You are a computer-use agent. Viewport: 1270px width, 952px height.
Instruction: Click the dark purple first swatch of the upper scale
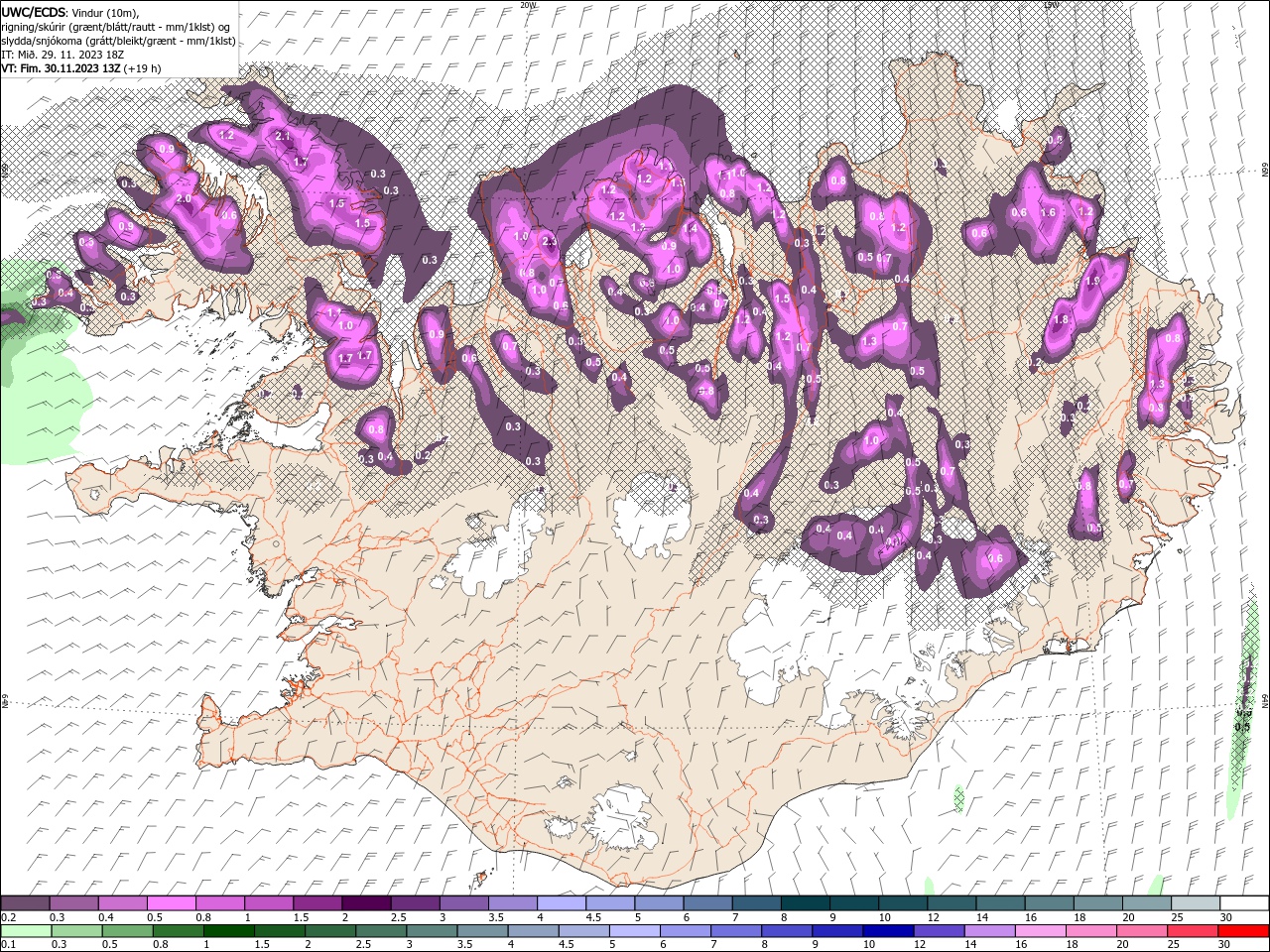click(x=25, y=903)
